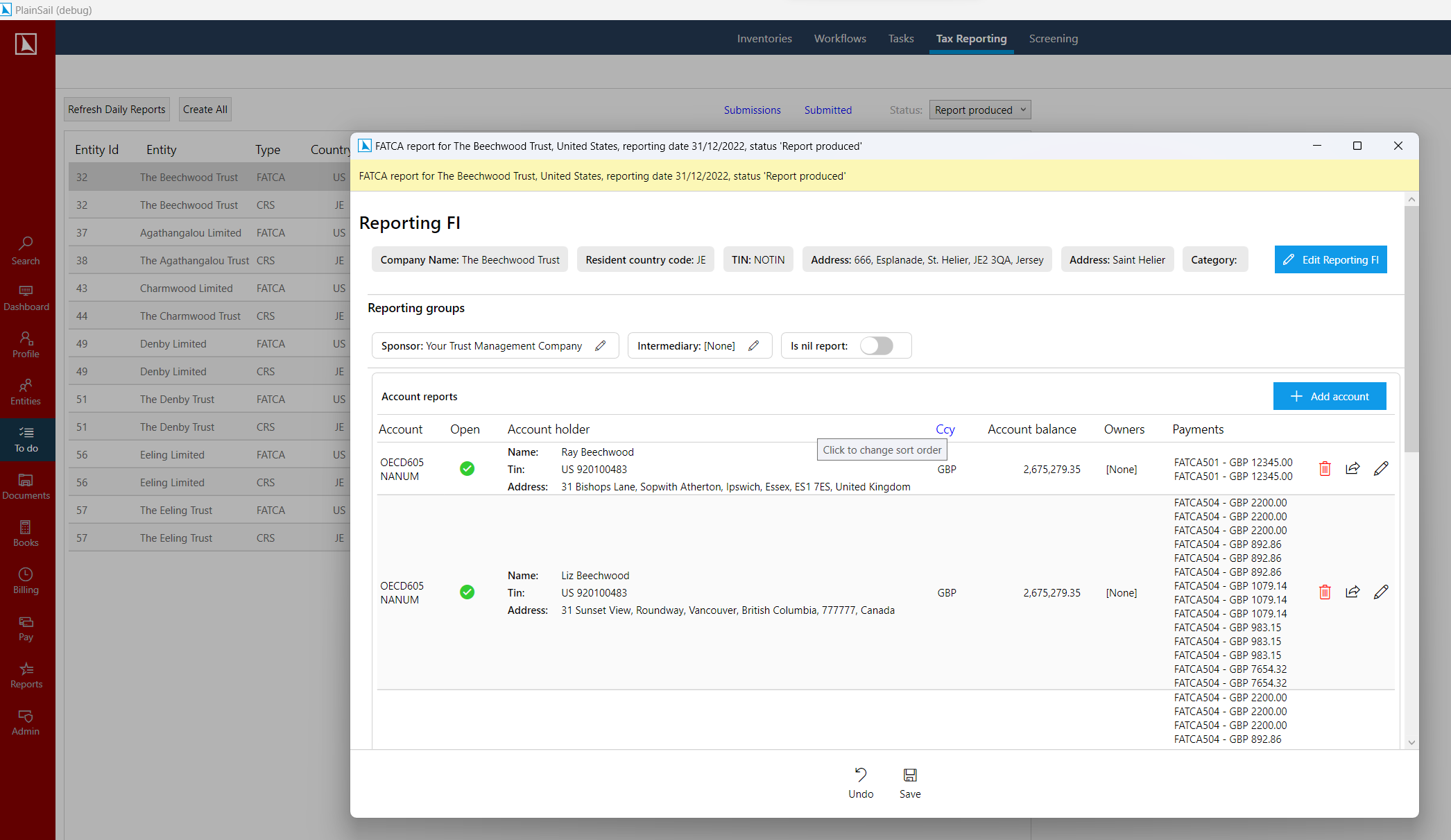
Task: Delete Liz Beechwood account report
Action: pos(1325,592)
